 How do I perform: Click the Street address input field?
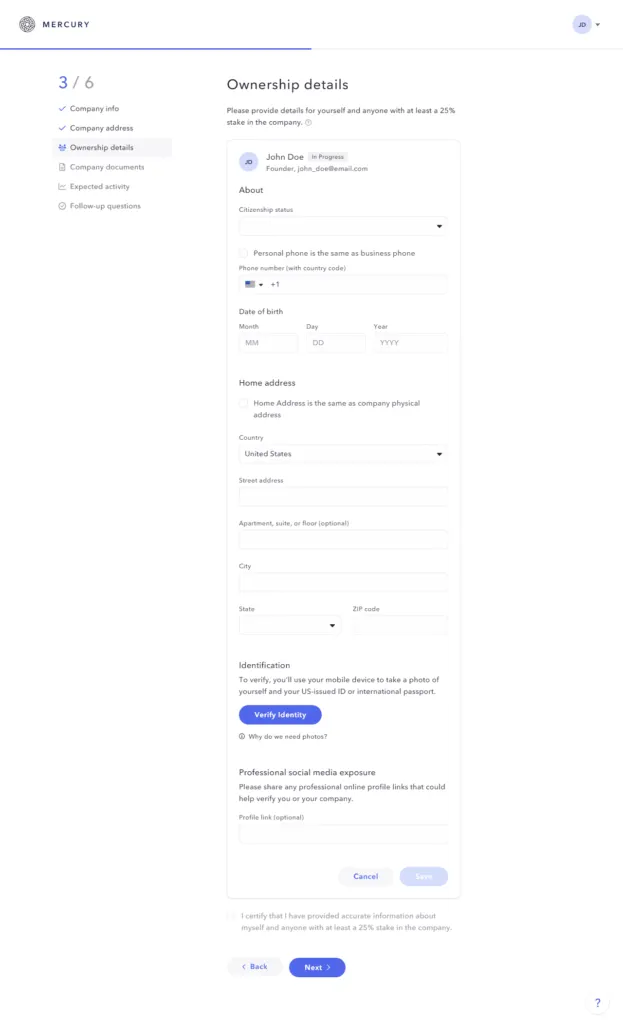(x=343, y=497)
